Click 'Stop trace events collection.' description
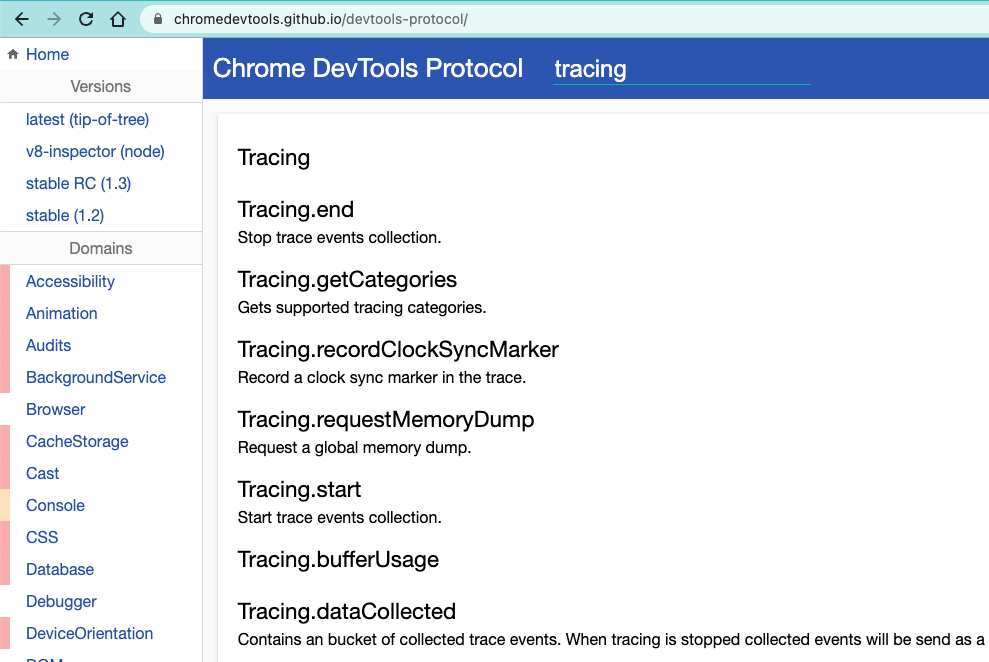989x662 pixels. 339,238
